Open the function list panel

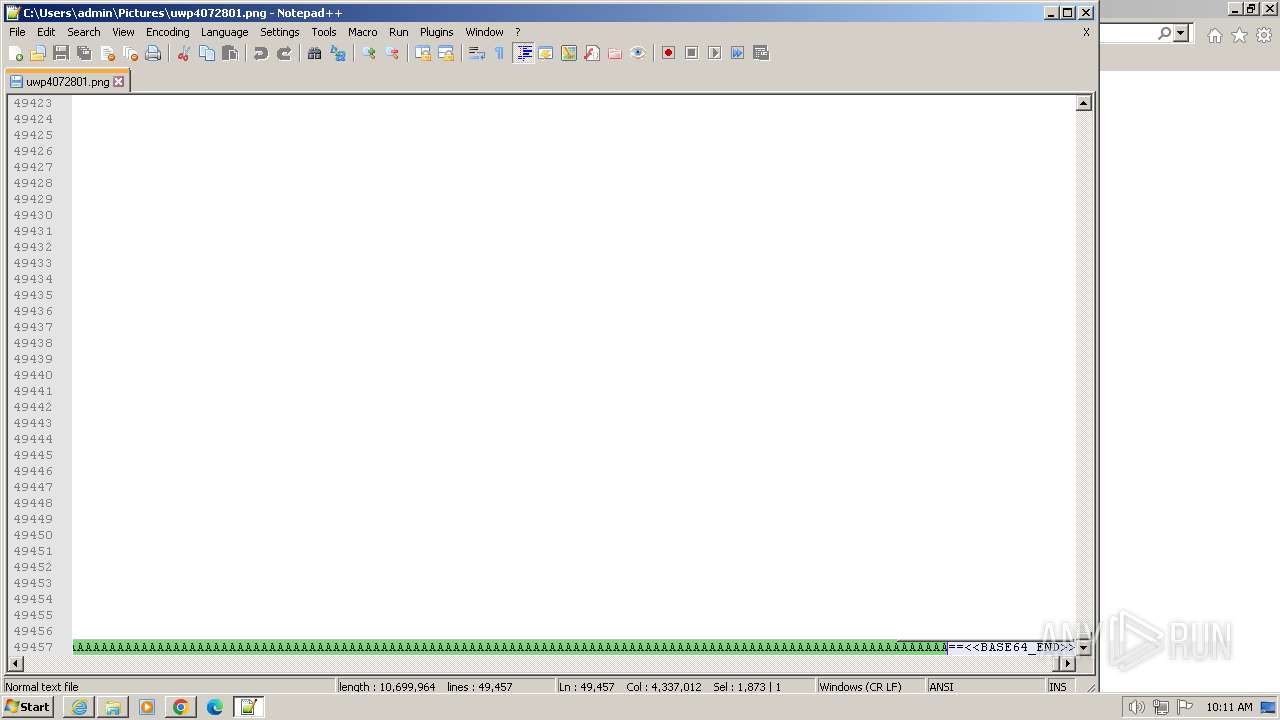pos(592,53)
